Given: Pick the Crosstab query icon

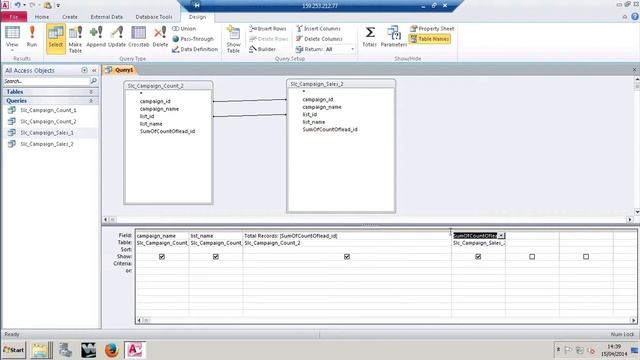Looking at the screenshot, I should click(x=139, y=36).
